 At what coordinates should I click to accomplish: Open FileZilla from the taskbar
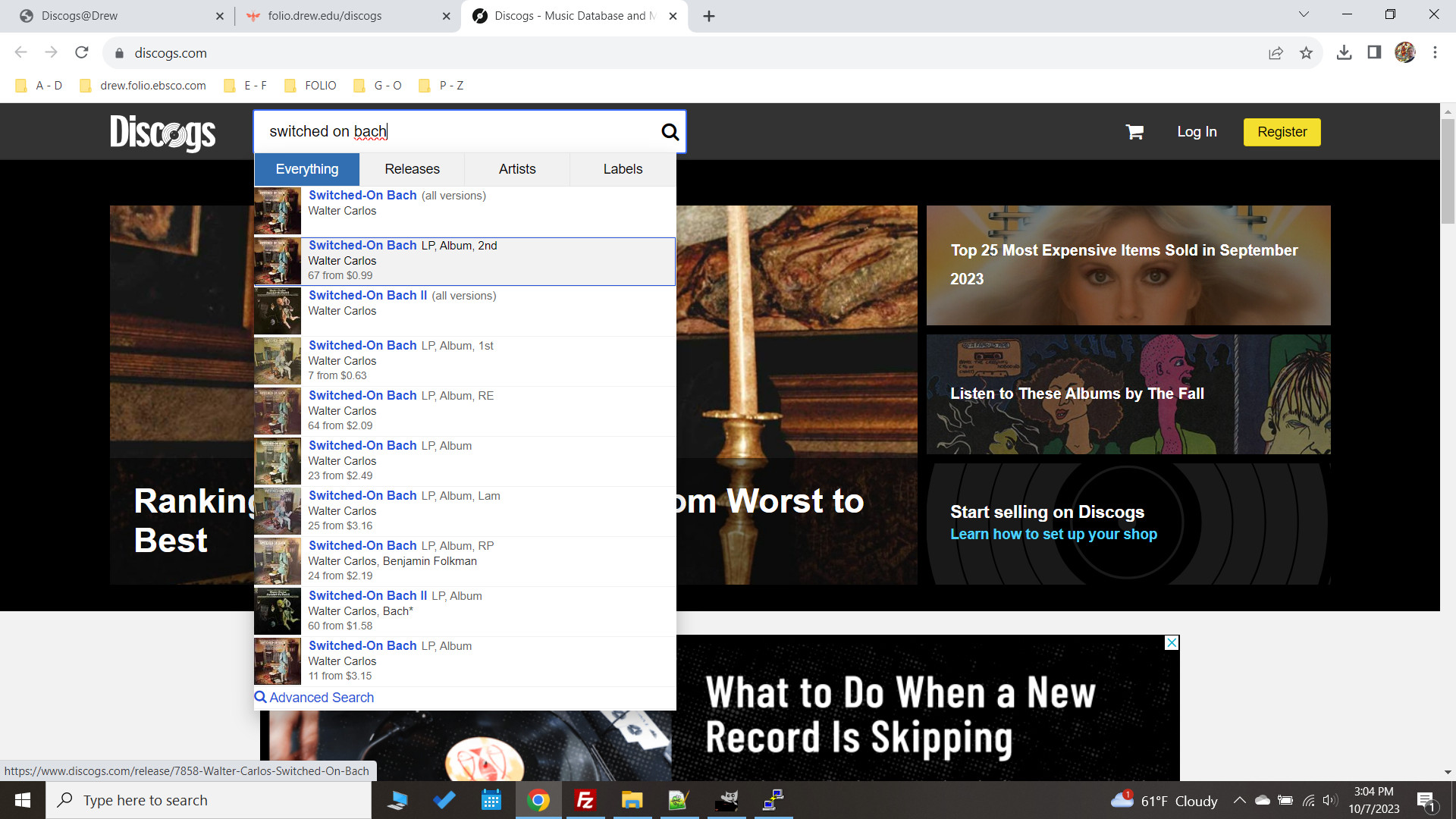pos(585,800)
